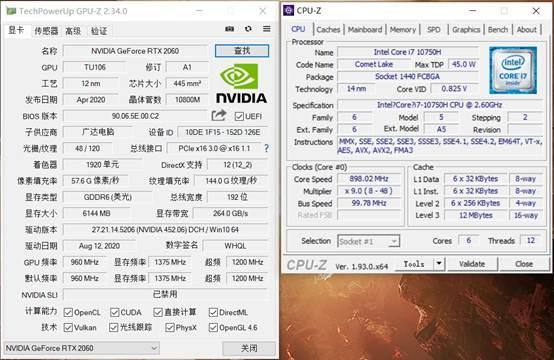Click the Multiplier value x 9.0

369,191
